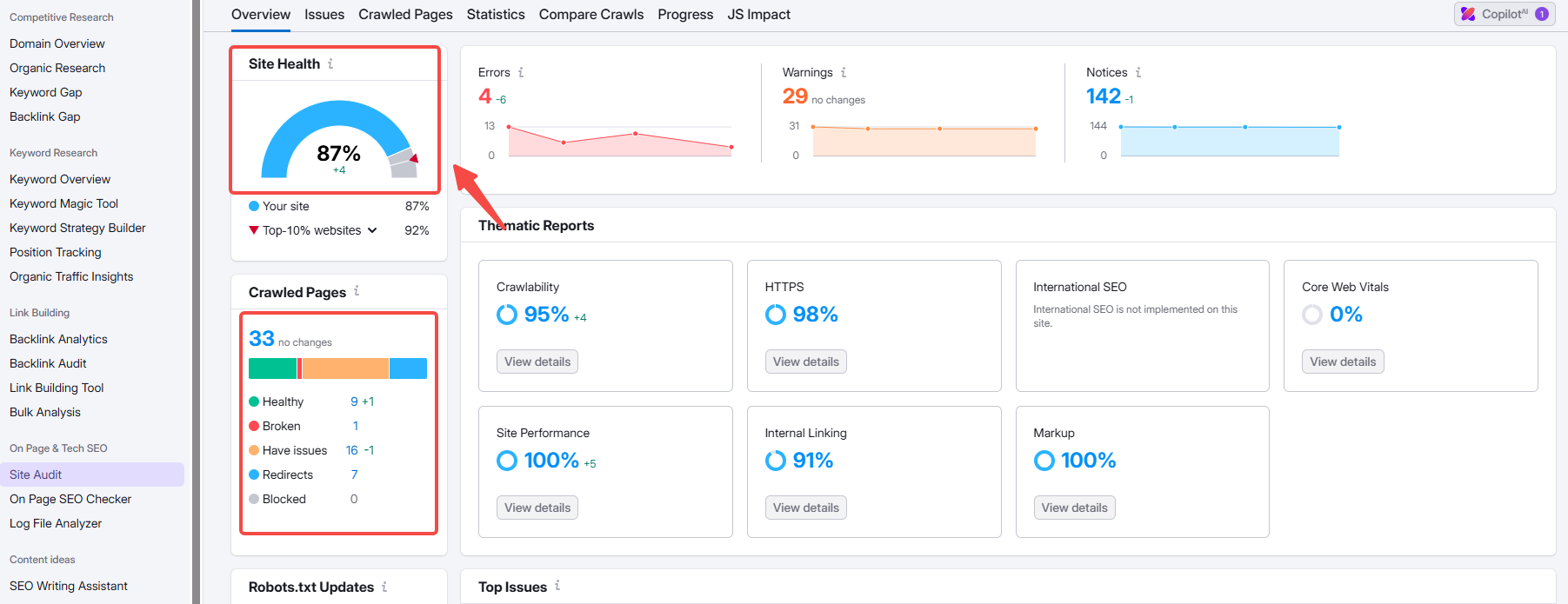
Task: View details for Core Web Vitals
Action: (1343, 362)
